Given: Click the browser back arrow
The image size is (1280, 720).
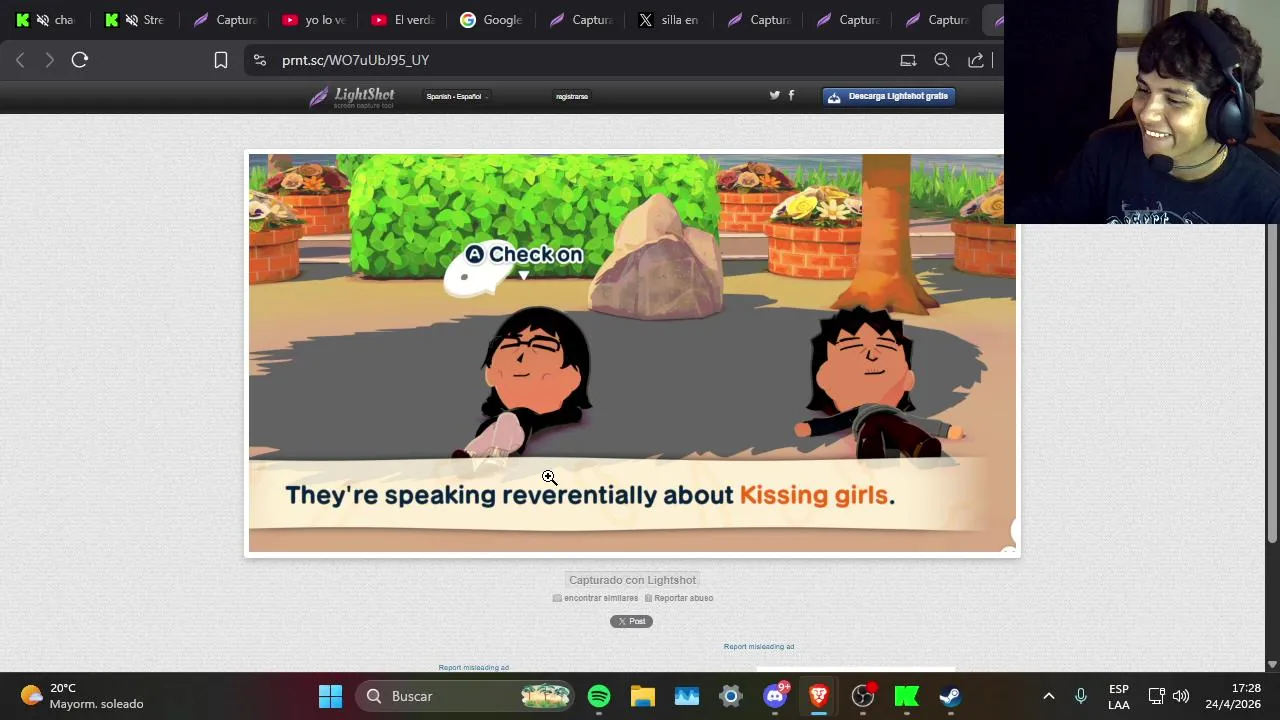Looking at the screenshot, I should pyautogui.click(x=20, y=60).
